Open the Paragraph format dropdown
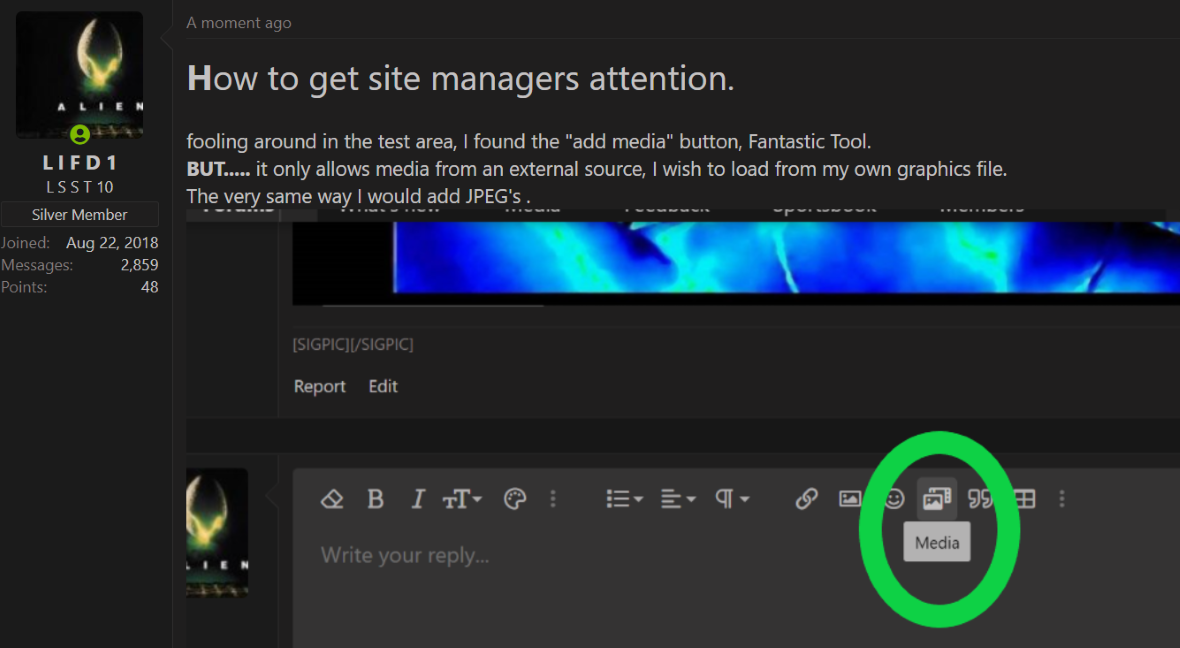Viewport: 1180px width, 648px height. tap(731, 499)
